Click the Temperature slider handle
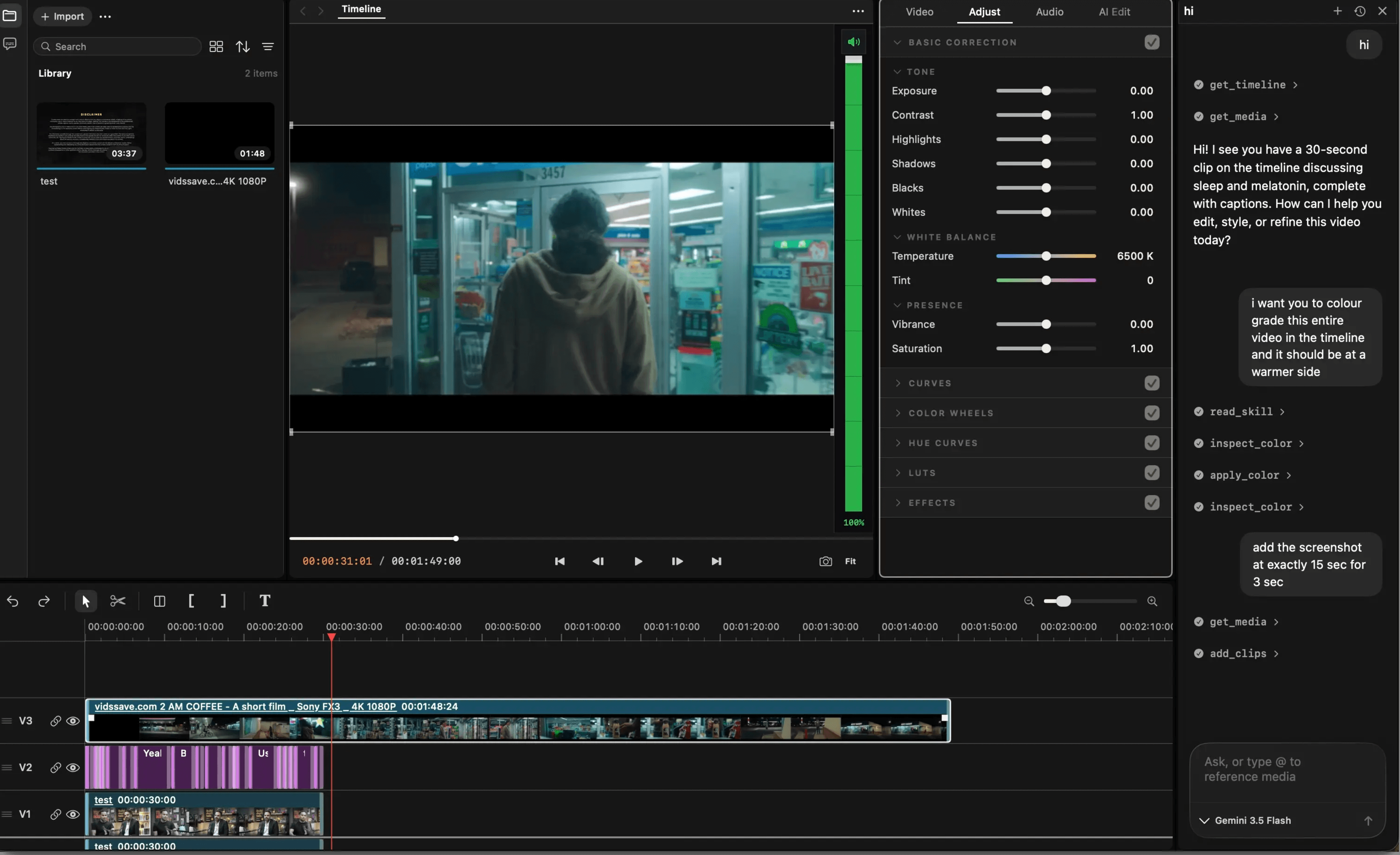 pos(1046,256)
